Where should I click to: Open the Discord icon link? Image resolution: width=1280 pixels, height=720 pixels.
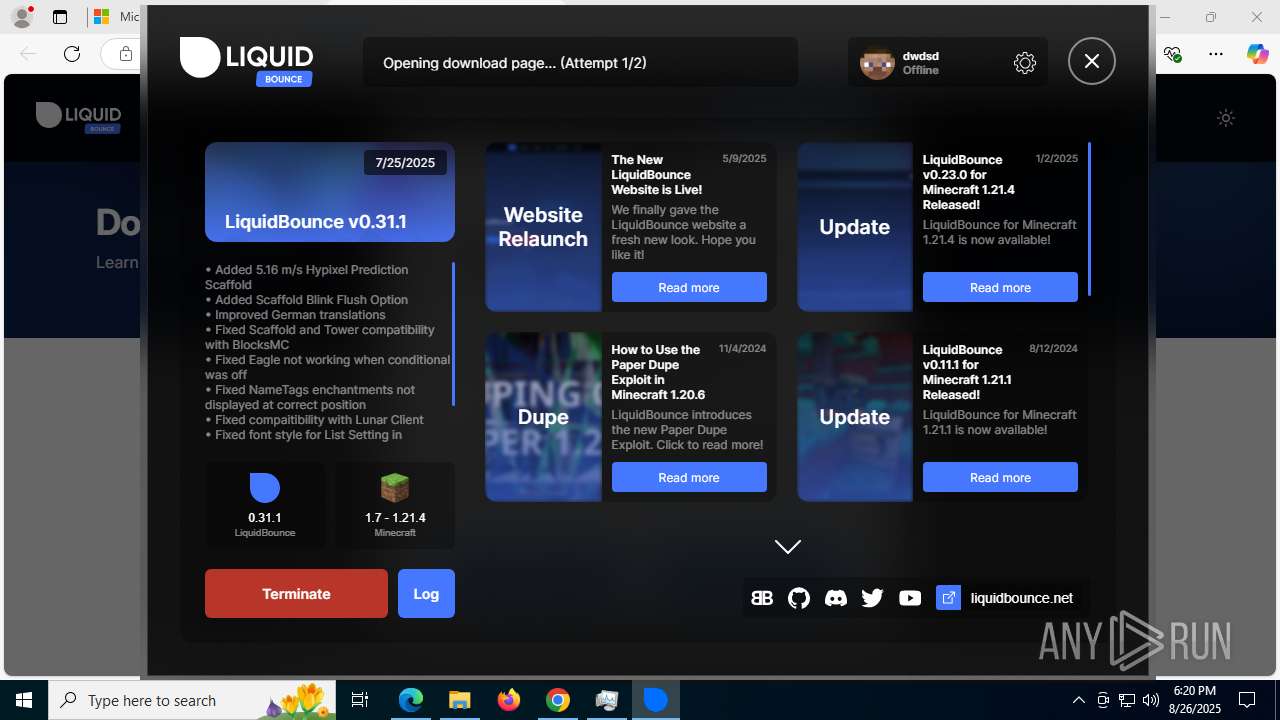836,598
